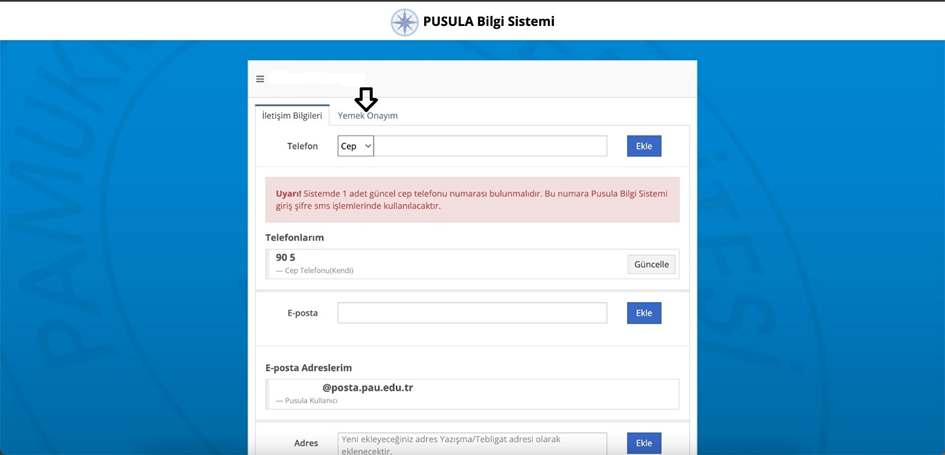Click the black down arrow pointer
945x455 pixels.
coord(366,99)
